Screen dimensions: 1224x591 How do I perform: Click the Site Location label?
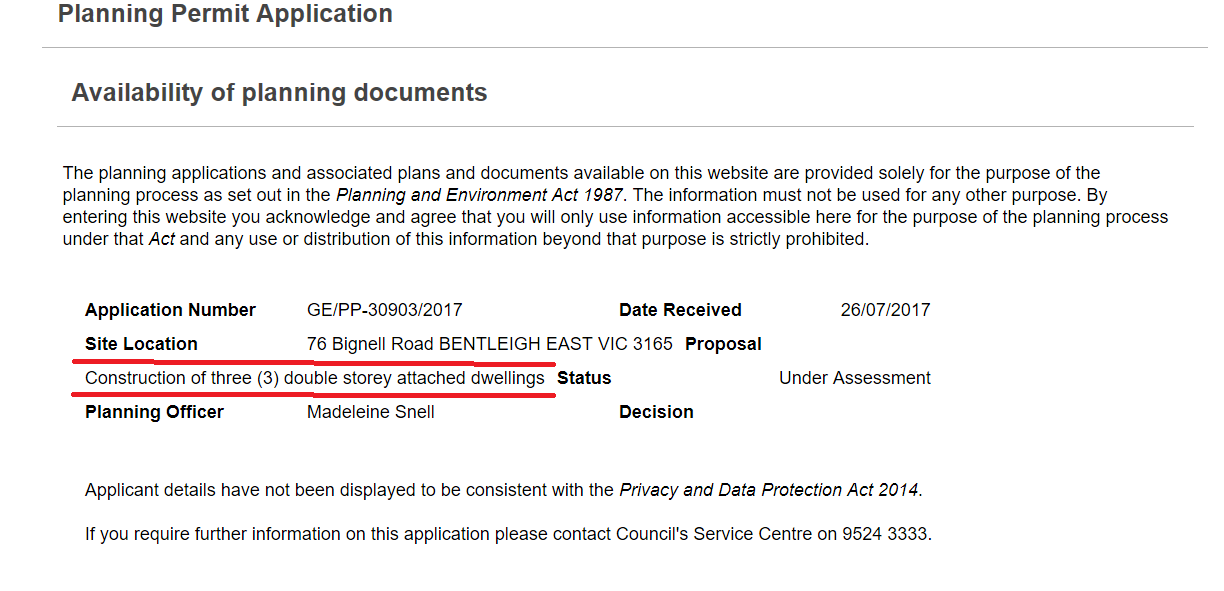point(141,344)
